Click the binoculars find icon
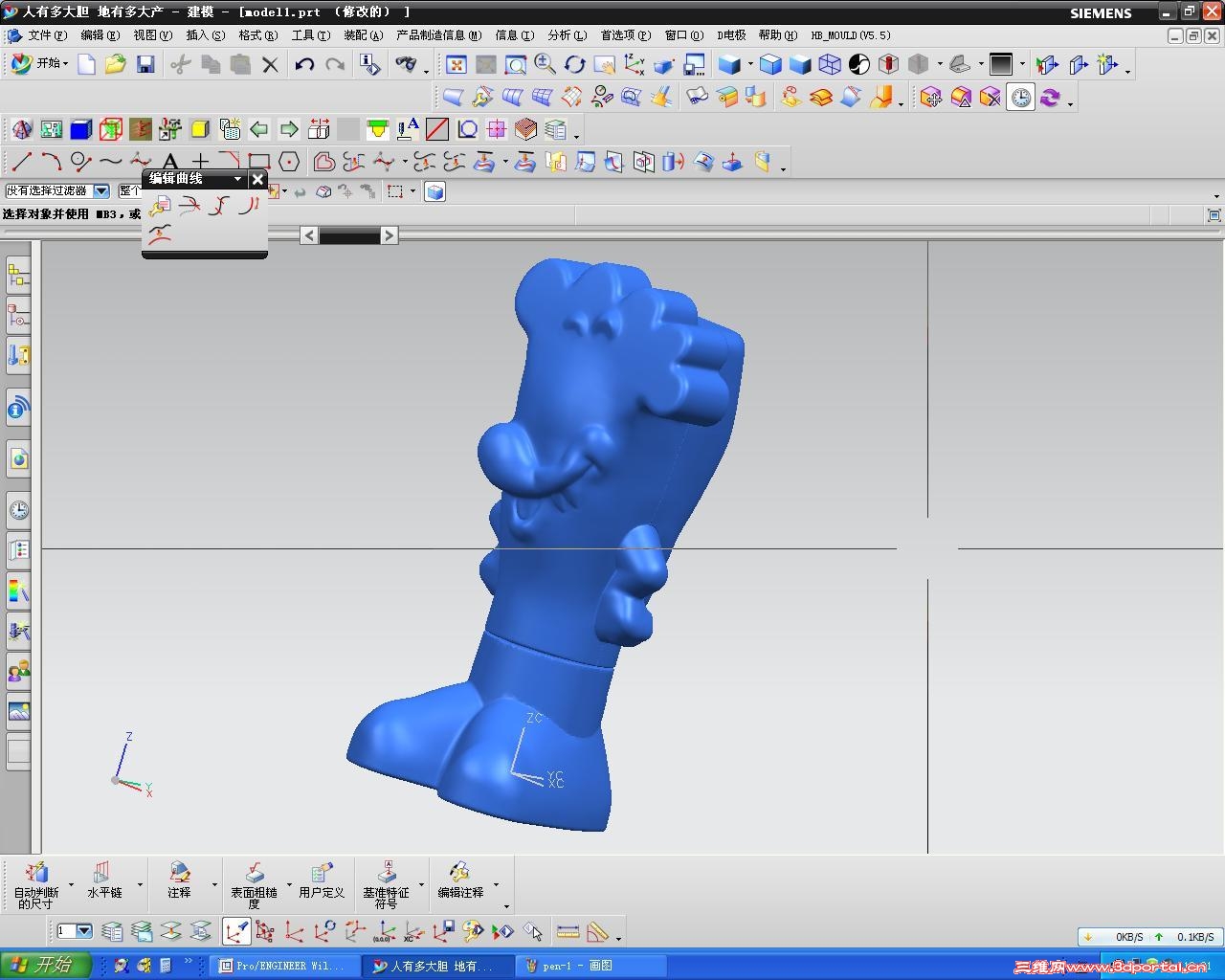This screenshot has width=1225, height=980. pos(407,64)
